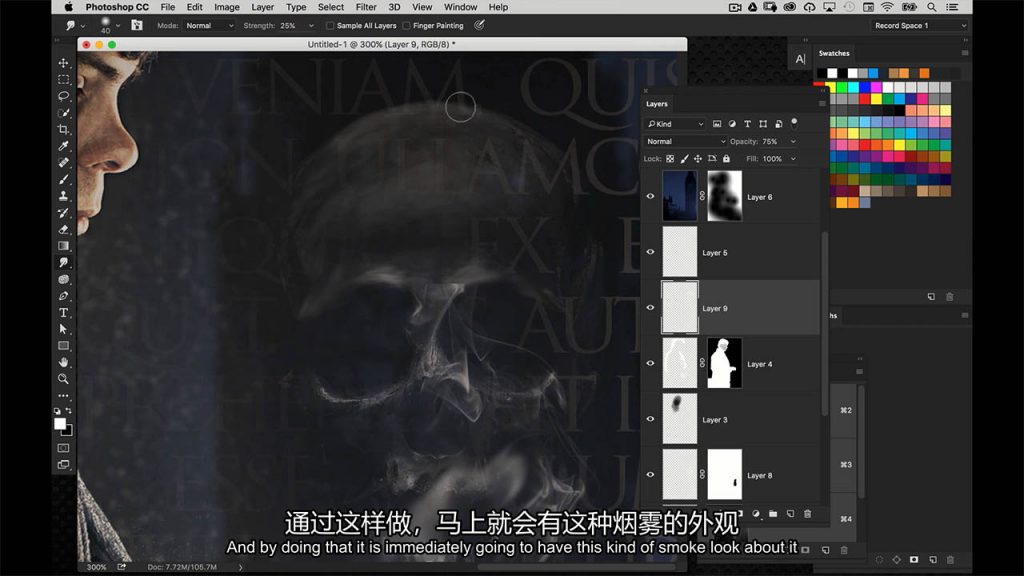1024x576 pixels.
Task: Open the Brush Settings panel toggle
Action: coord(136,25)
